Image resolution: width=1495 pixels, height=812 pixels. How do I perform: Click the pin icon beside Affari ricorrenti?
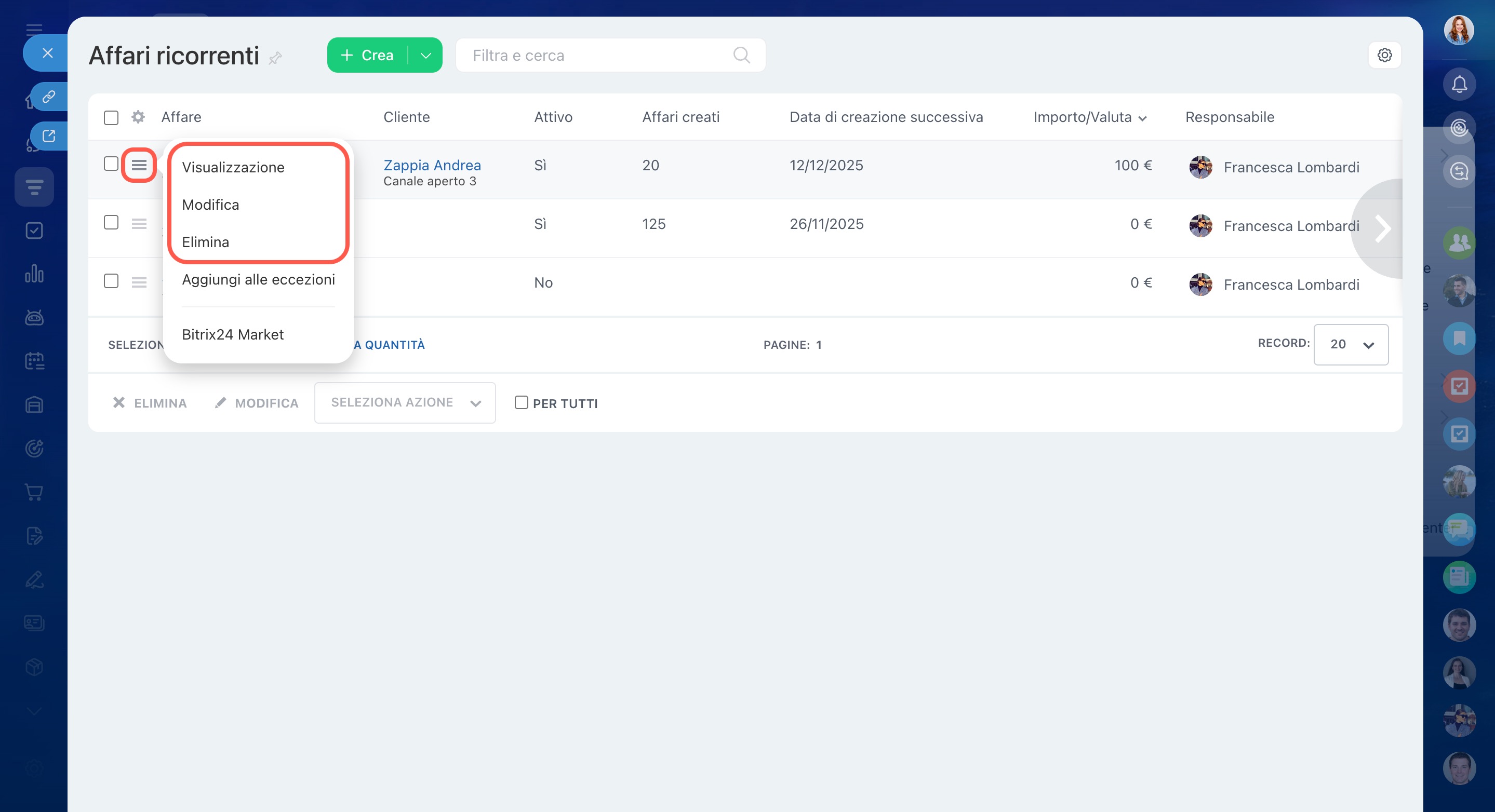pyautogui.click(x=275, y=58)
